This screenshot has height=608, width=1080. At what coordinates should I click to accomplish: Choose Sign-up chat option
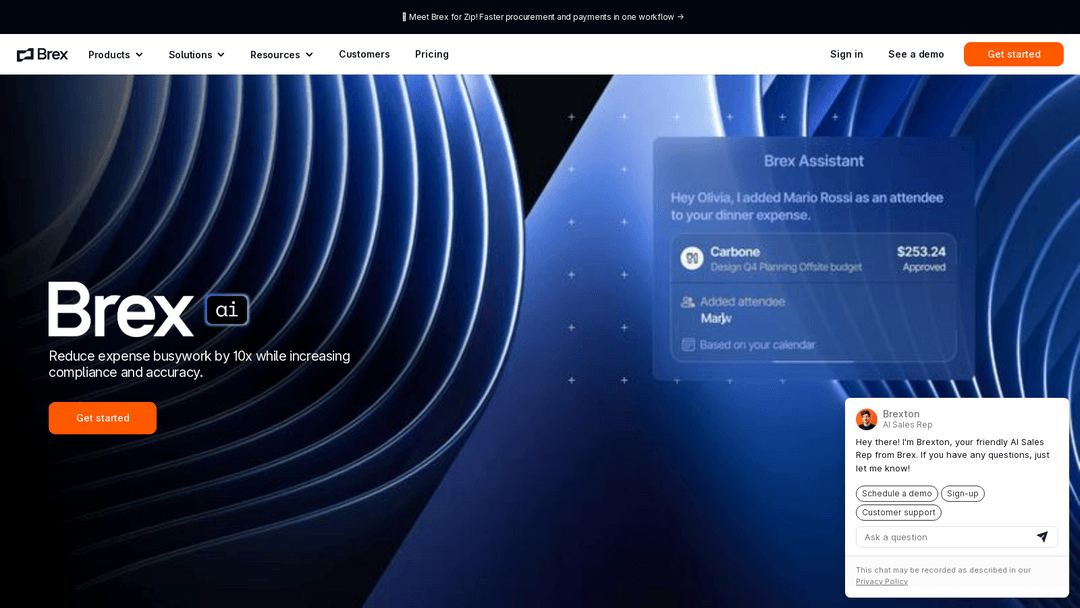(963, 494)
